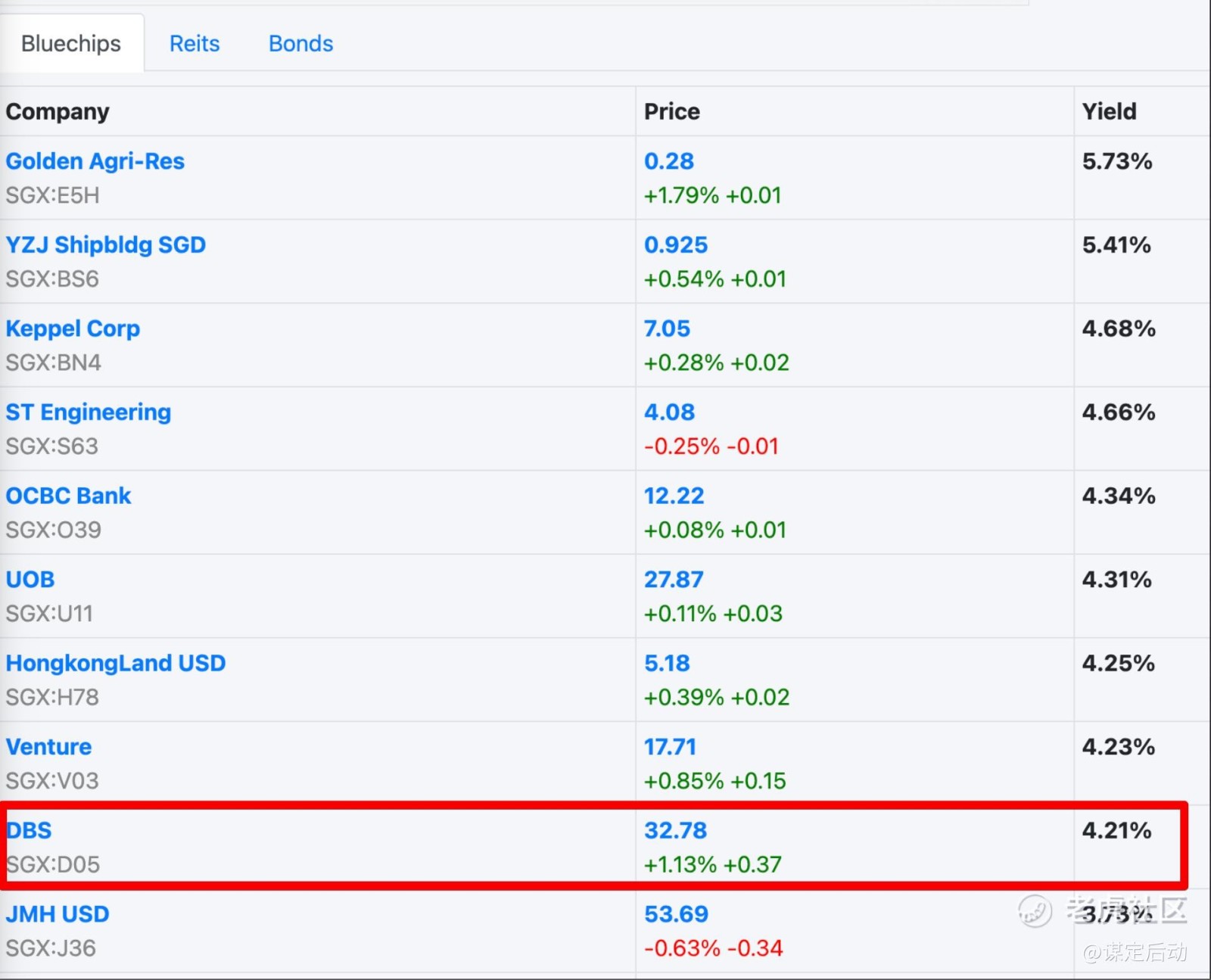Select ticker text SGX:V03
The width and height of the screenshot is (1211, 980).
[52, 781]
